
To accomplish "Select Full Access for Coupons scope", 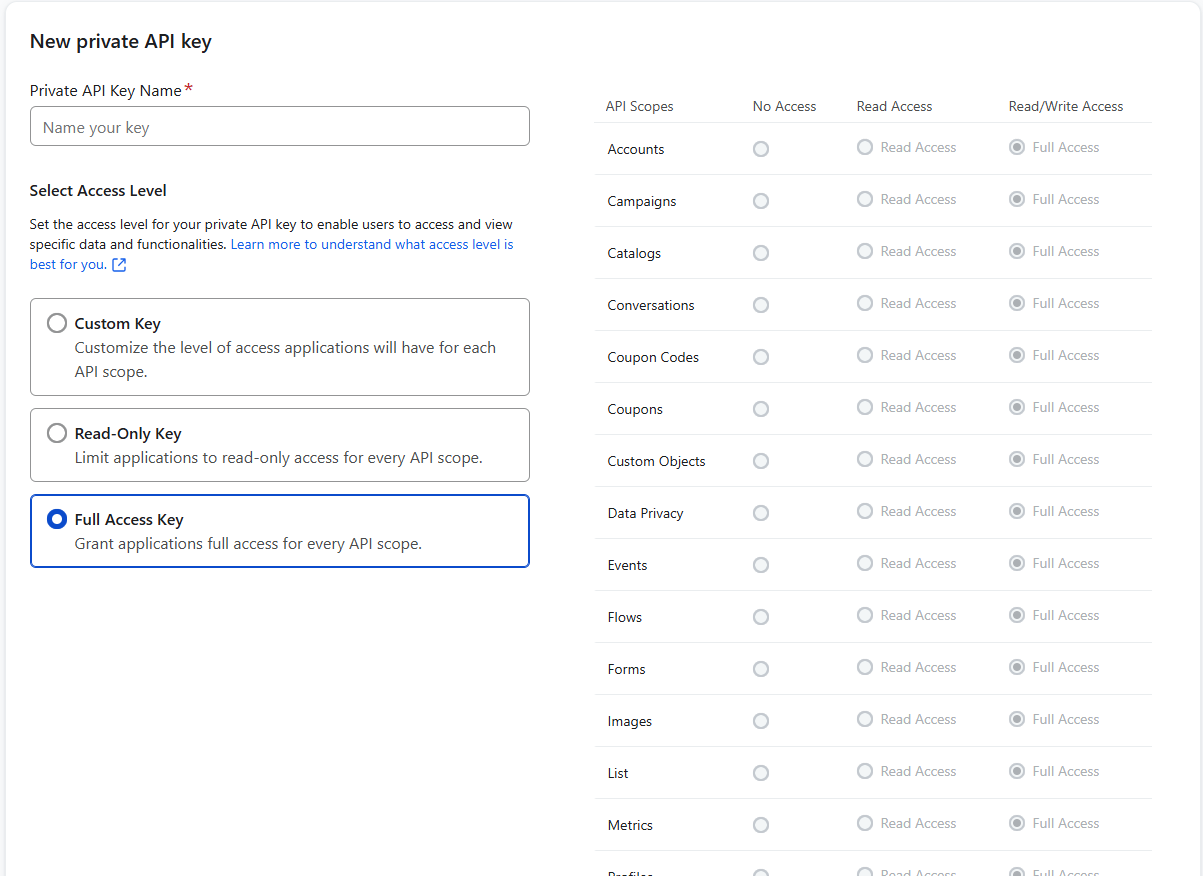I will tap(1017, 407).
